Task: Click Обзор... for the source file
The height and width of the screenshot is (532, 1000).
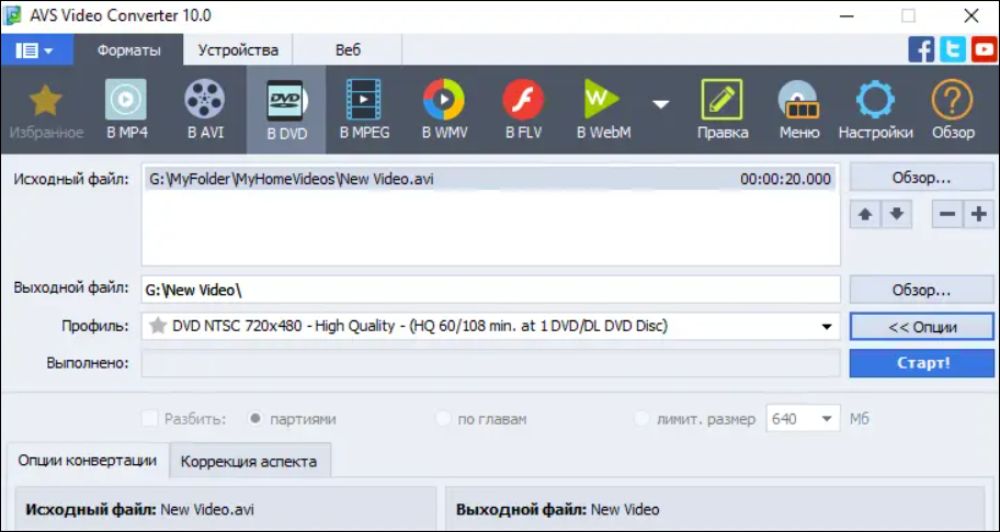Action: click(x=922, y=177)
